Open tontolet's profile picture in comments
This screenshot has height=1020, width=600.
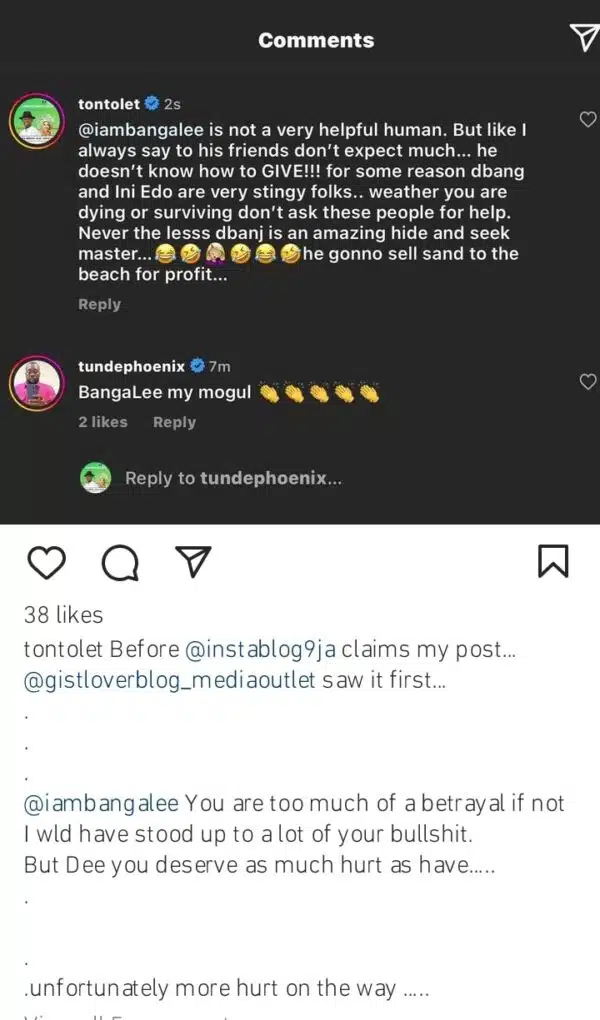point(38,123)
